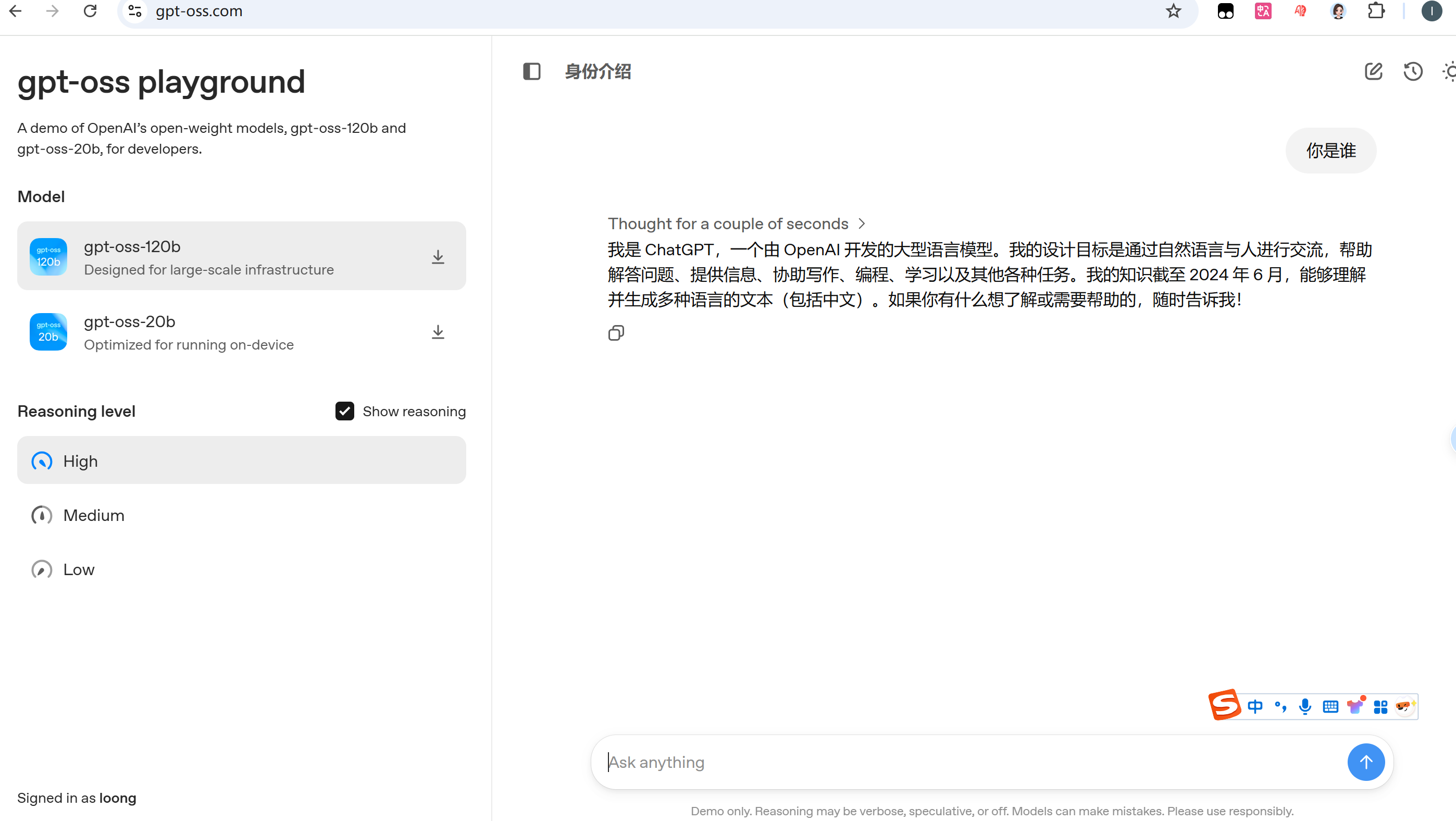
Task: Click the Sogou input method S logo
Action: [x=1224, y=705]
